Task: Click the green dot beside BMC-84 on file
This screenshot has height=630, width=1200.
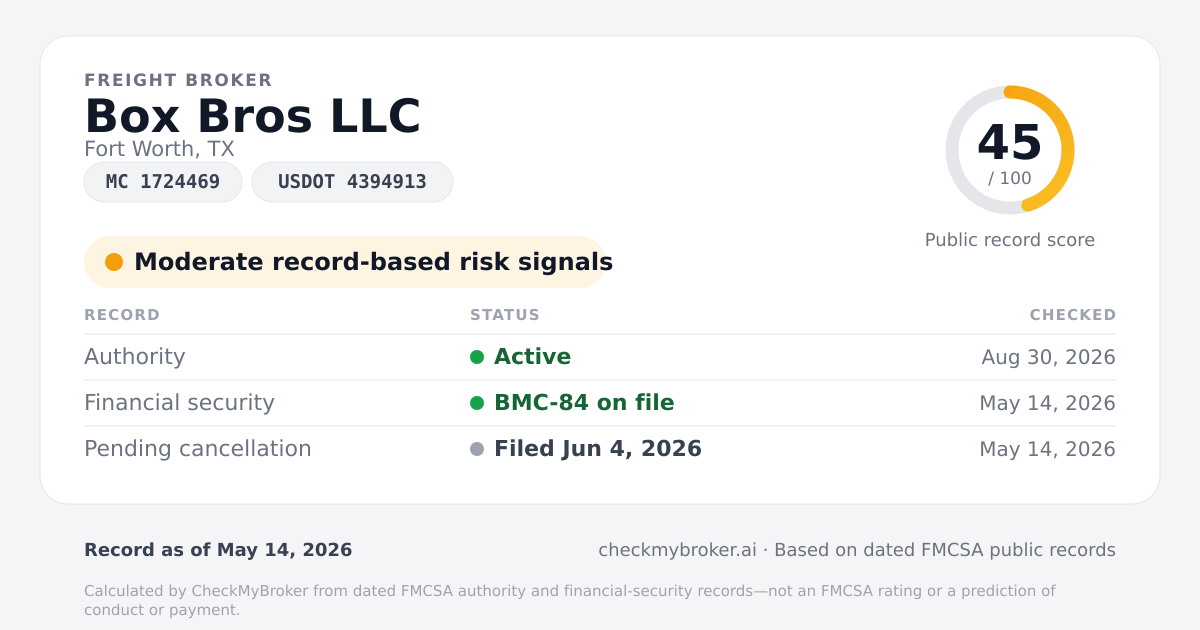Action: [x=477, y=403]
